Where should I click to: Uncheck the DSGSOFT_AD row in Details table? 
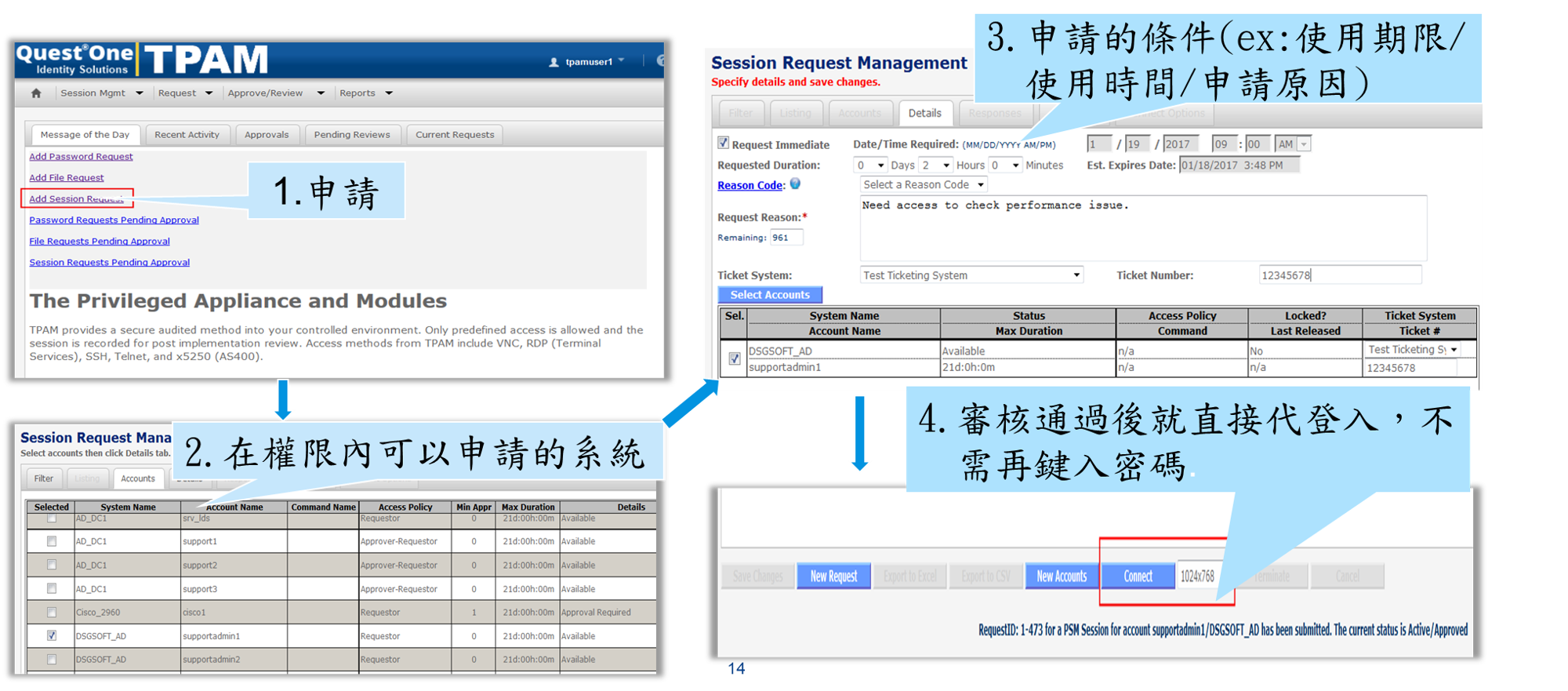tap(734, 358)
